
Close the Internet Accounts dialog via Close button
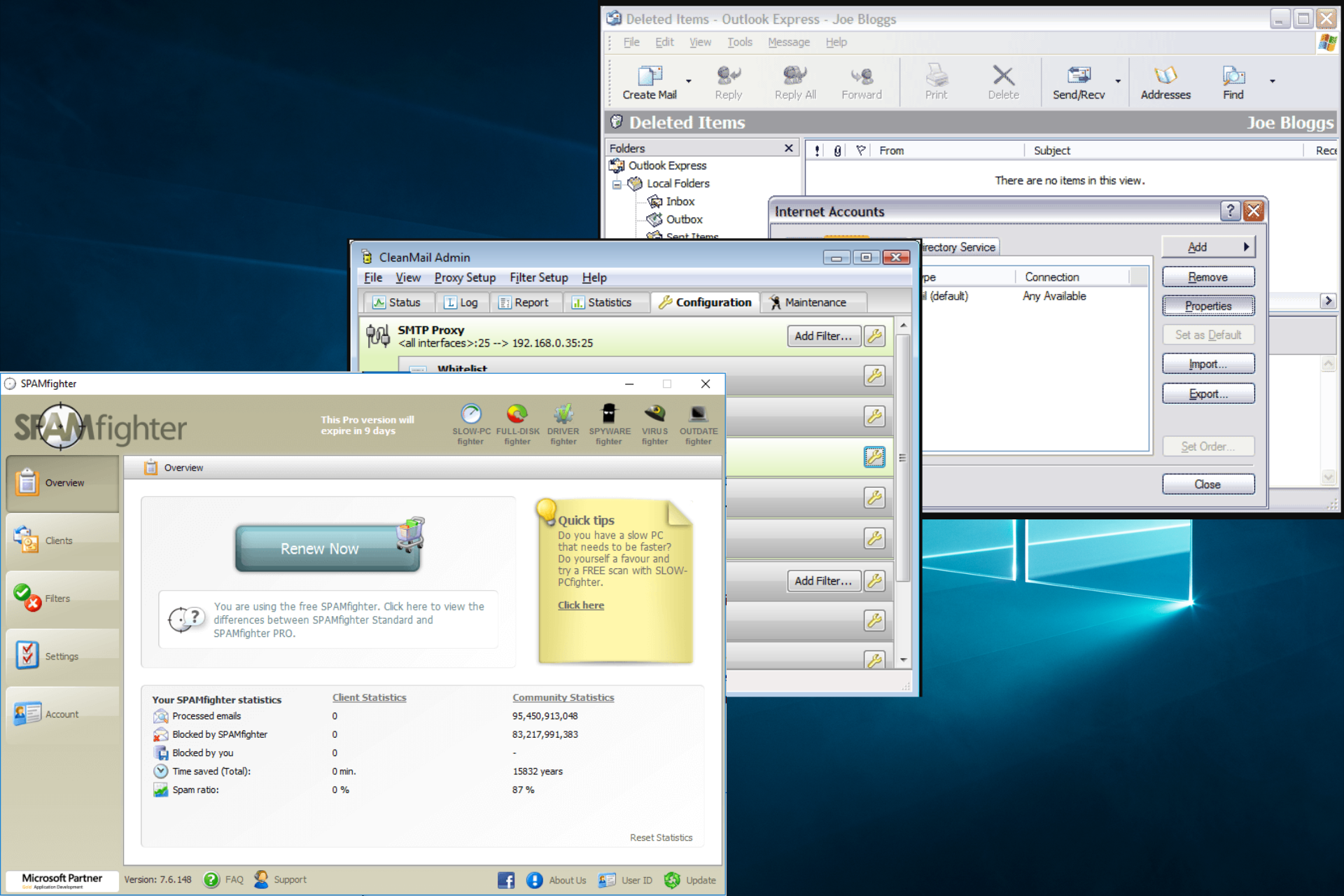pyautogui.click(x=1208, y=484)
